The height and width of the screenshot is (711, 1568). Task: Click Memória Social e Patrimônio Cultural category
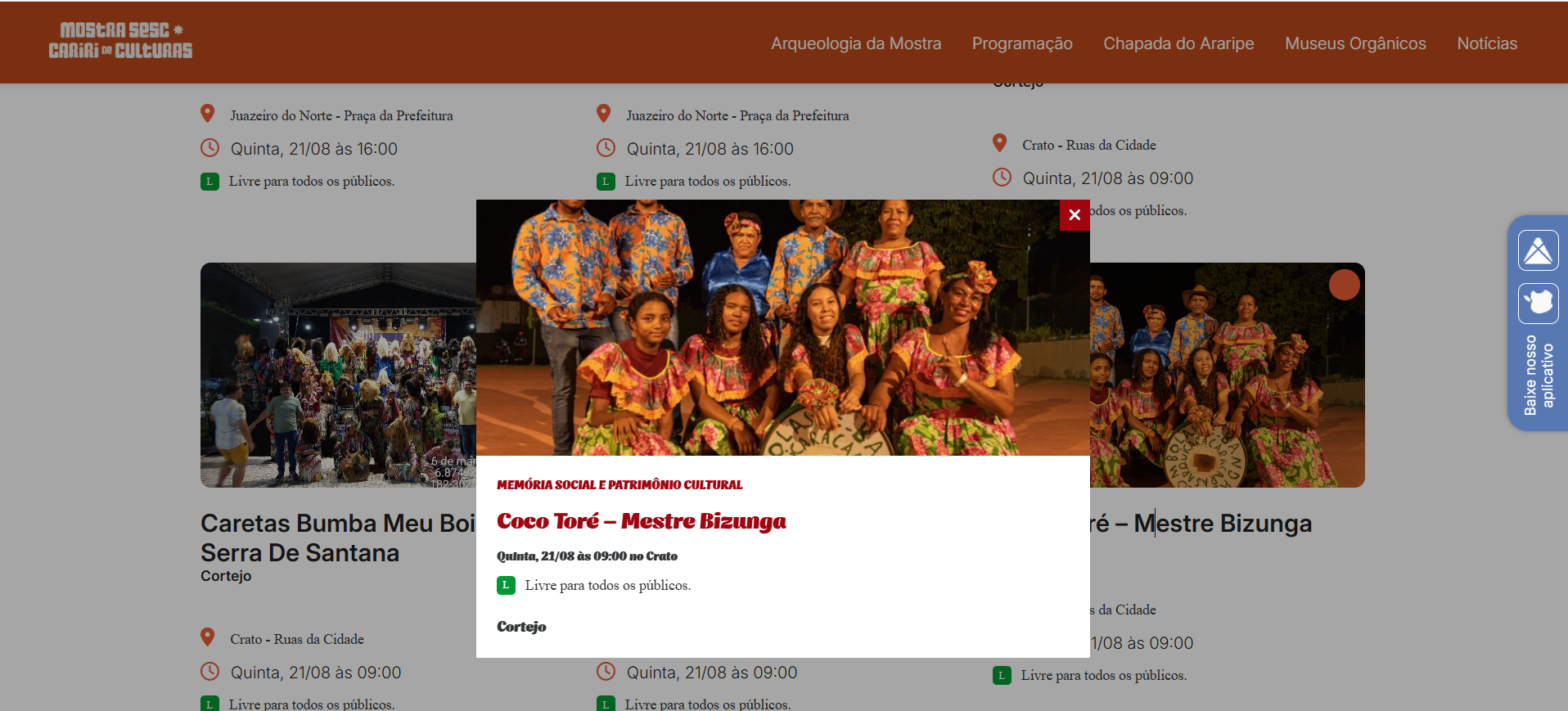[620, 484]
